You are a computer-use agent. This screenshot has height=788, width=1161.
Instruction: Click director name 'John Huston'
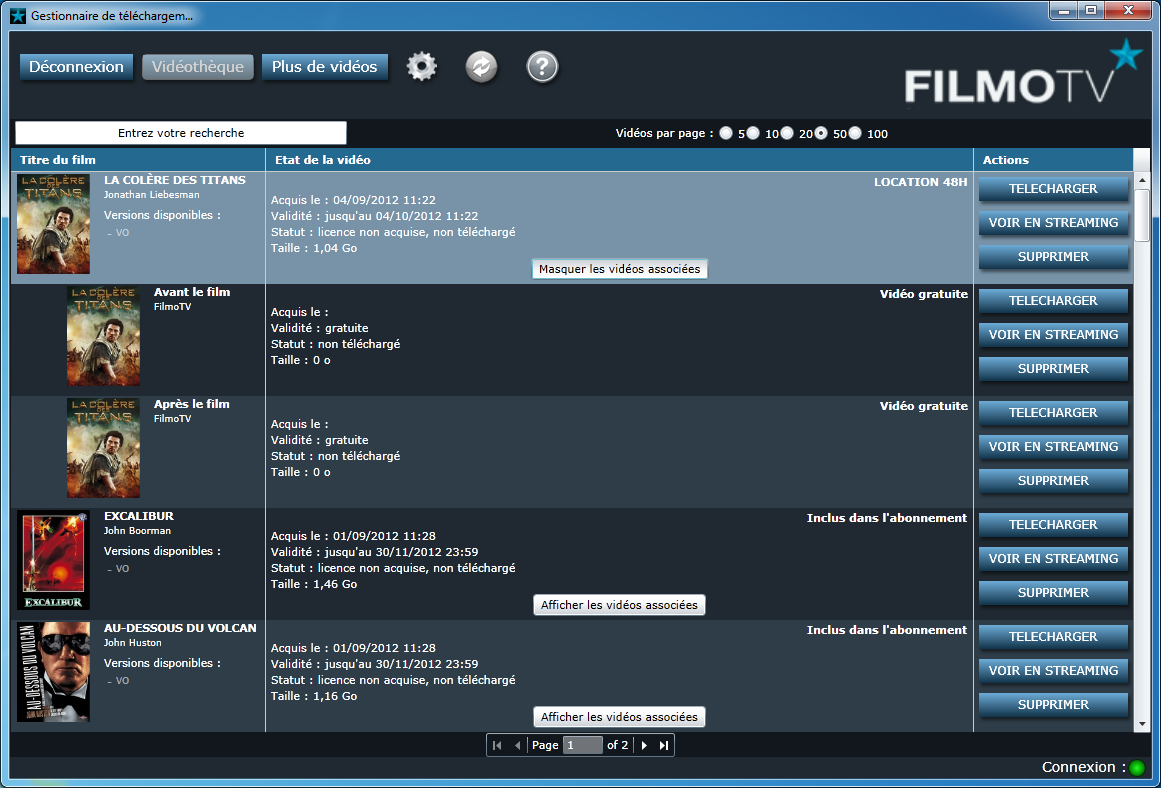point(133,643)
